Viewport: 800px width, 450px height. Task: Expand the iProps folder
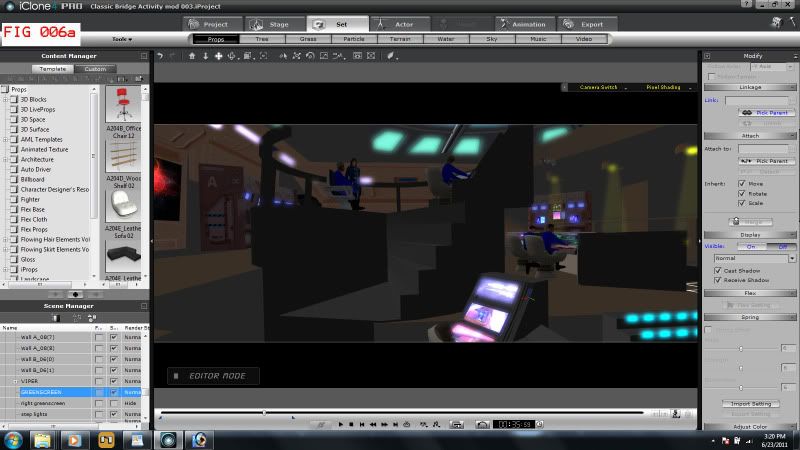(x=6, y=269)
